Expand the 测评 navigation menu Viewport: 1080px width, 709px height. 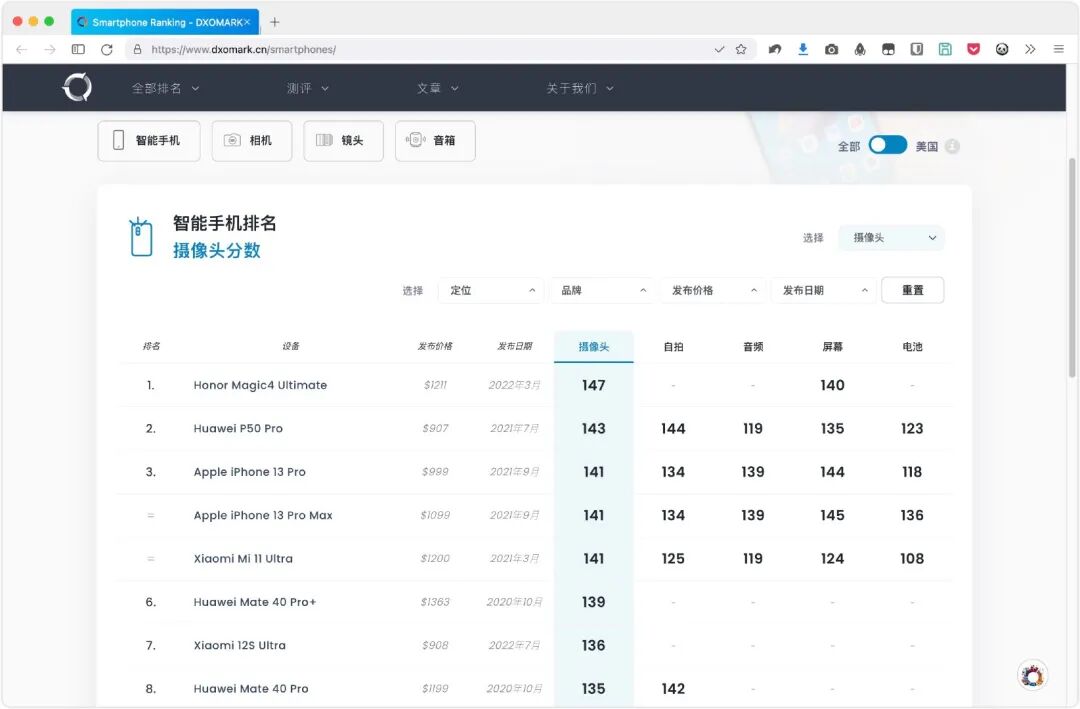tap(307, 88)
